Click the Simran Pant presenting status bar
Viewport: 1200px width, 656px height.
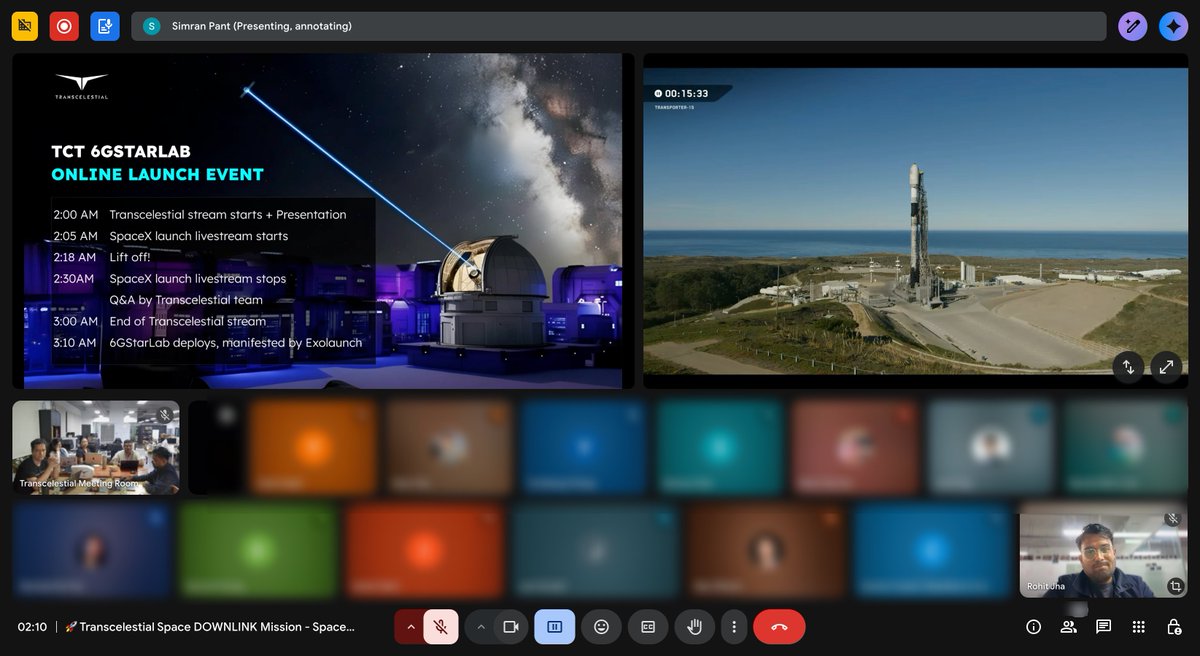tap(618, 26)
